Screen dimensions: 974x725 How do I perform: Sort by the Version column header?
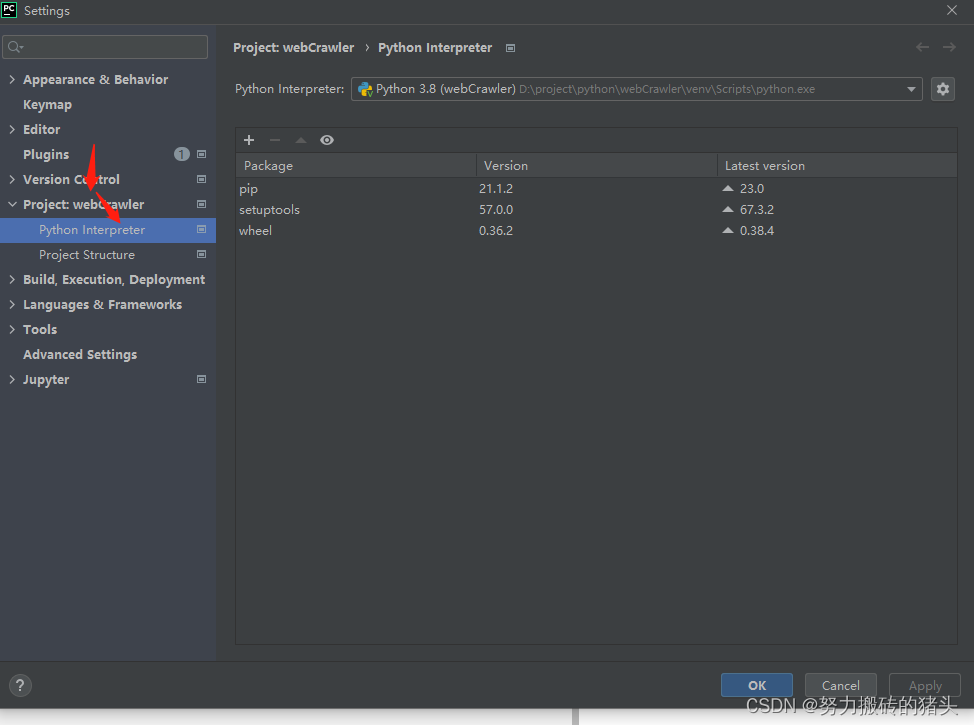(597, 165)
